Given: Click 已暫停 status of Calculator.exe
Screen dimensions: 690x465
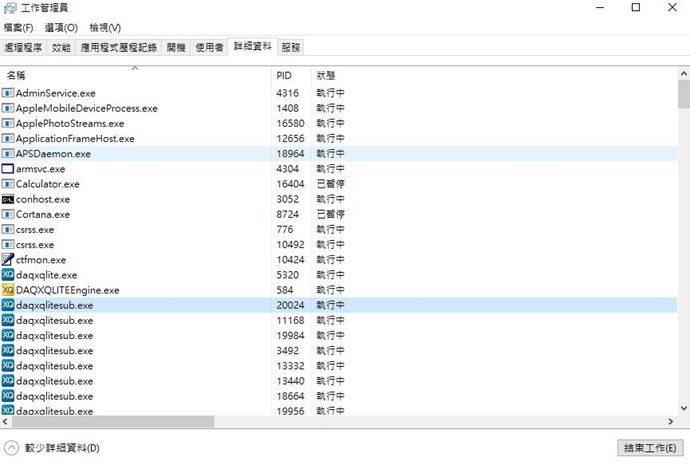Looking at the screenshot, I should [x=330, y=184].
